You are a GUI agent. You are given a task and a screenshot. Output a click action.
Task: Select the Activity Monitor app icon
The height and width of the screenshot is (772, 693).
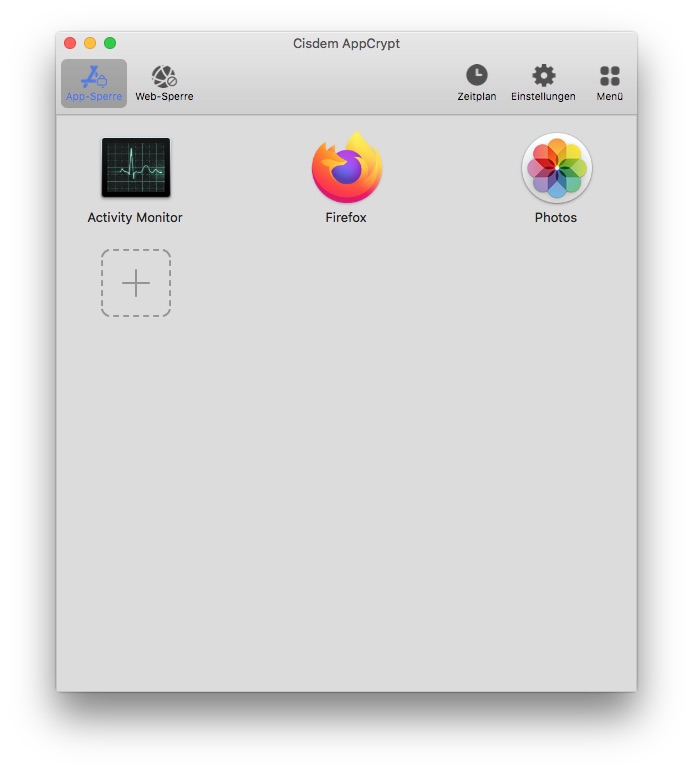click(x=135, y=168)
